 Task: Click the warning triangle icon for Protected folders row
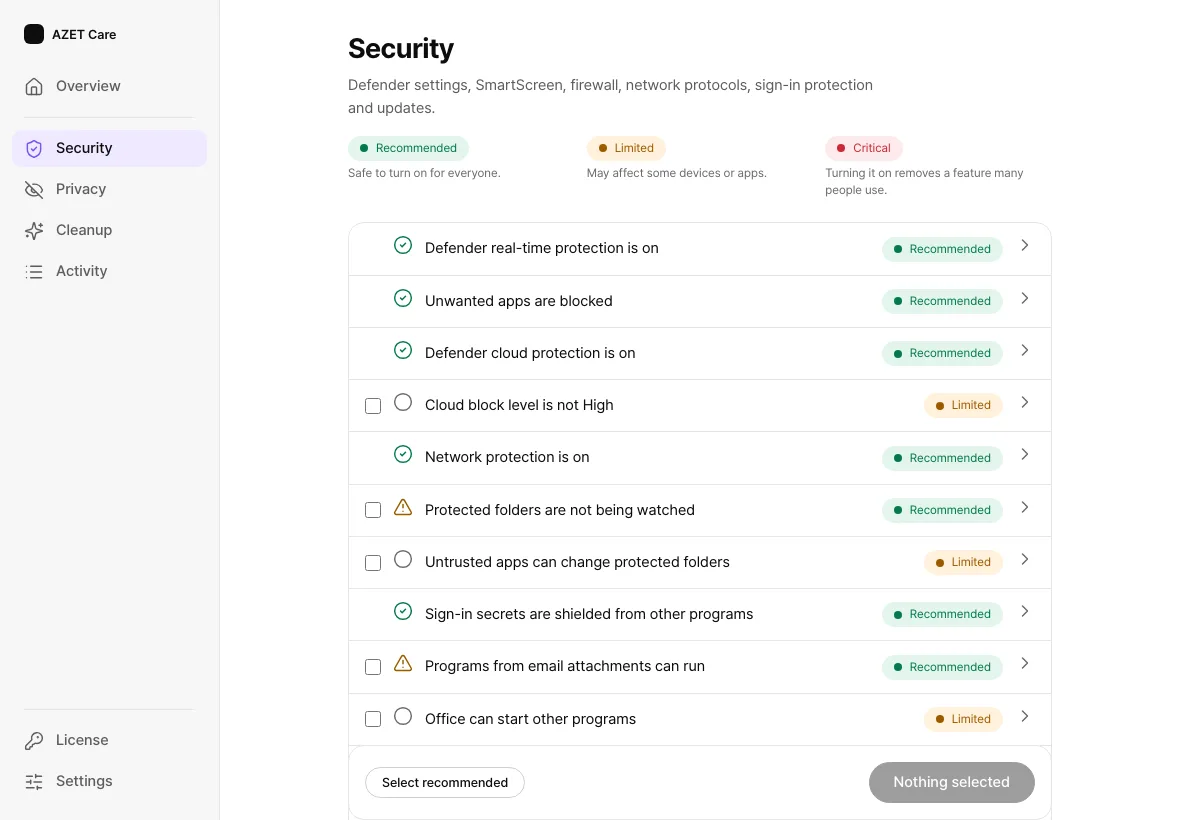click(403, 507)
